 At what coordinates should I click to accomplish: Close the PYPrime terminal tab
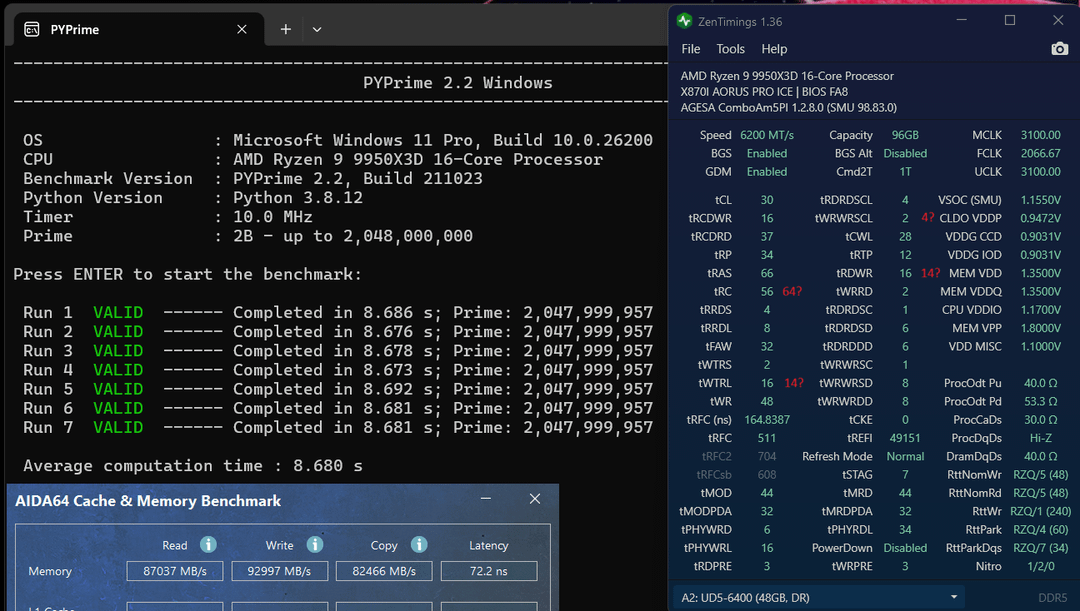[x=242, y=30]
